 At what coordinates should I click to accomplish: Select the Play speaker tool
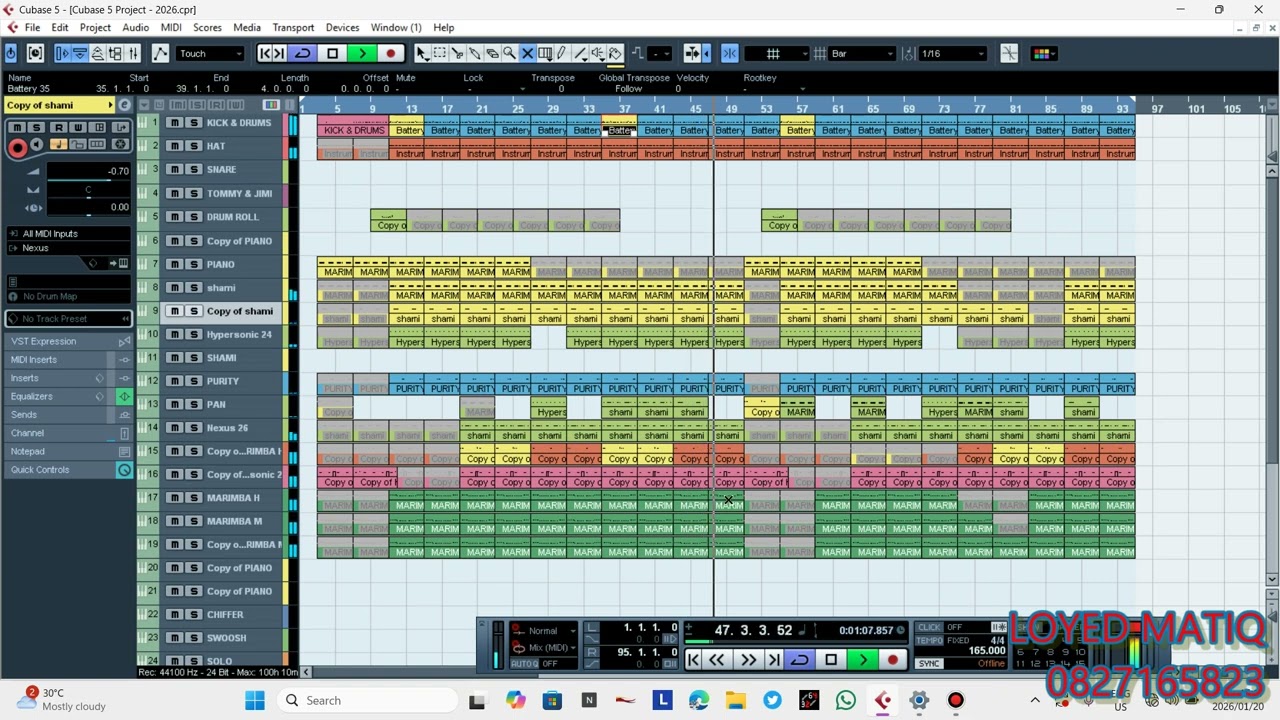click(597, 53)
